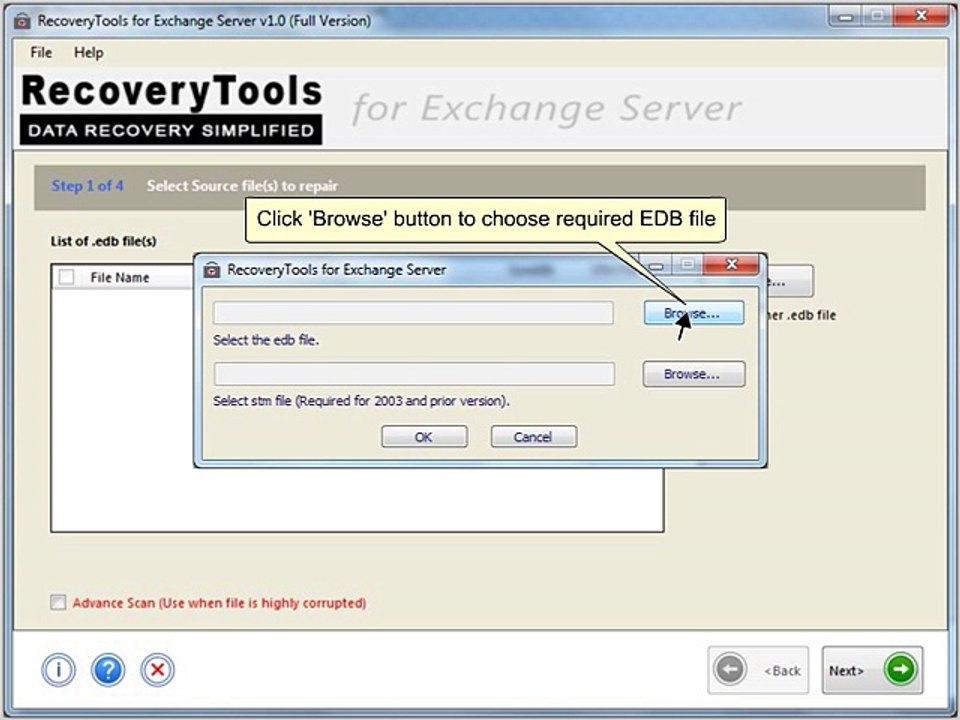This screenshot has width=960, height=720.
Task: Cancel the file selection dialog
Action: click(533, 437)
